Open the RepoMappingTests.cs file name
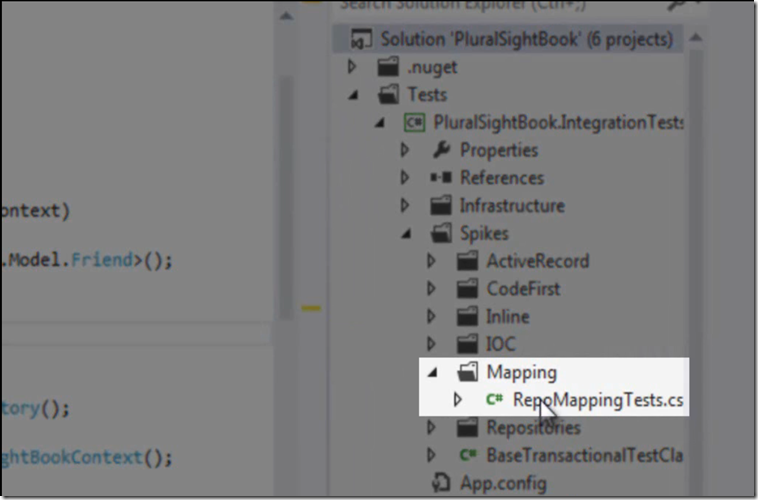The height and width of the screenshot is (500, 758). (x=598, y=400)
